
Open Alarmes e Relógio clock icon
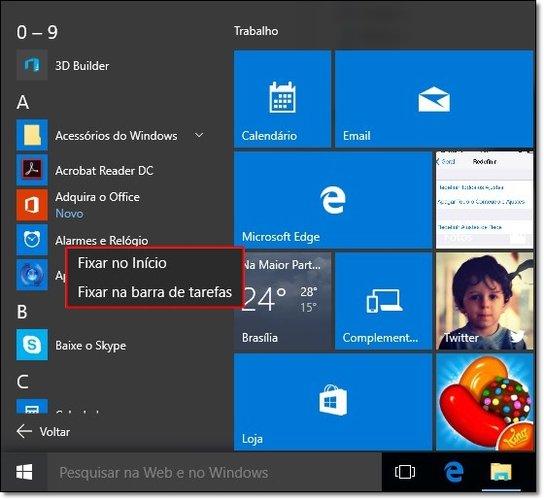[x=32, y=240]
